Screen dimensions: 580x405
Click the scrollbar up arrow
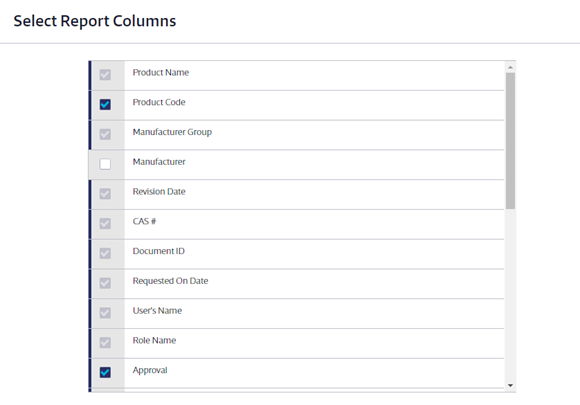(x=510, y=67)
